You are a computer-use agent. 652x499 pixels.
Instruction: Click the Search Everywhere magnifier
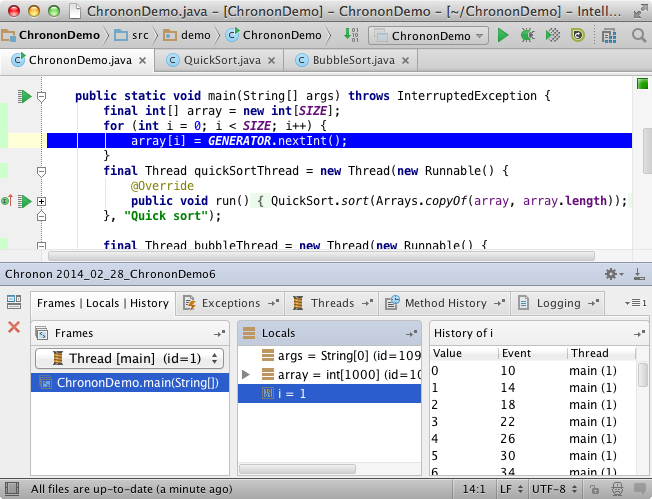pyautogui.click(x=636, y=36)
